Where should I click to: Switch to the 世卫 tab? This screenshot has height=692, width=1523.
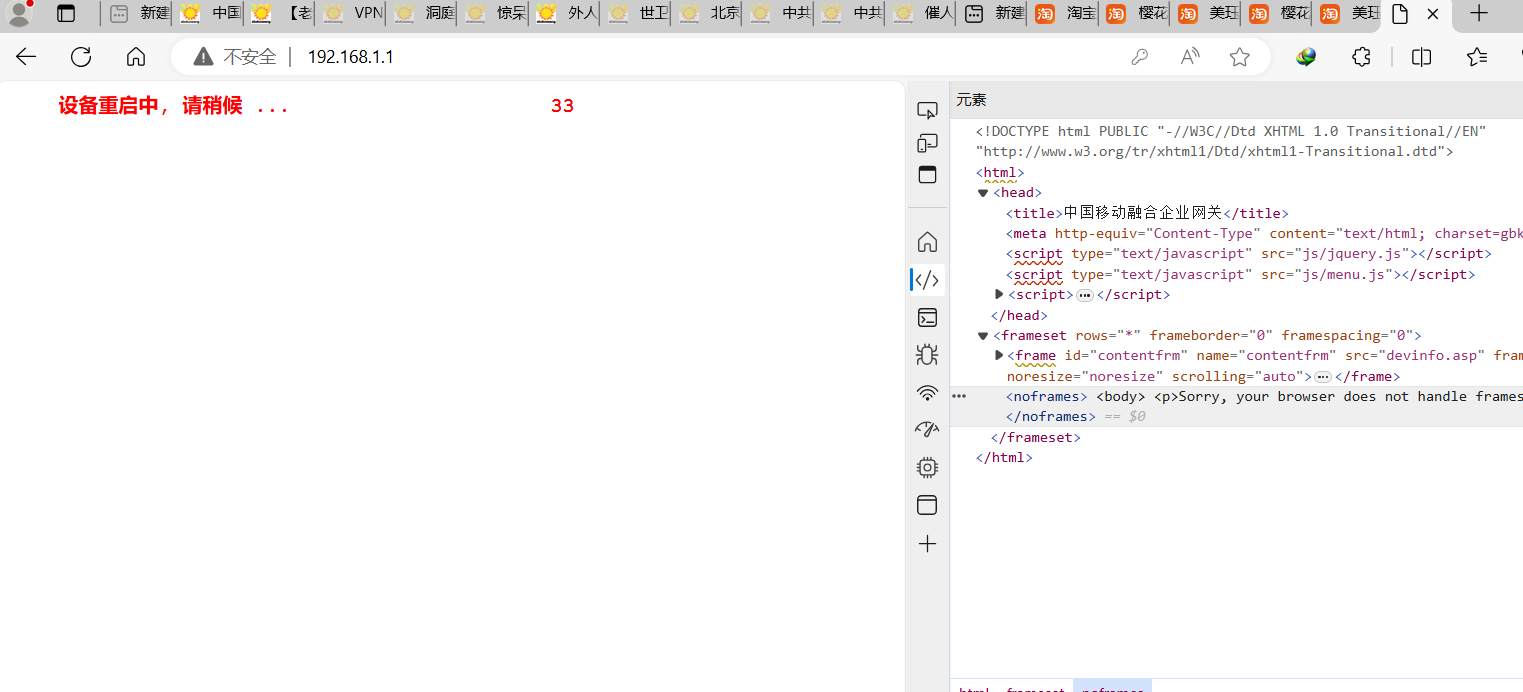point(638,14)
